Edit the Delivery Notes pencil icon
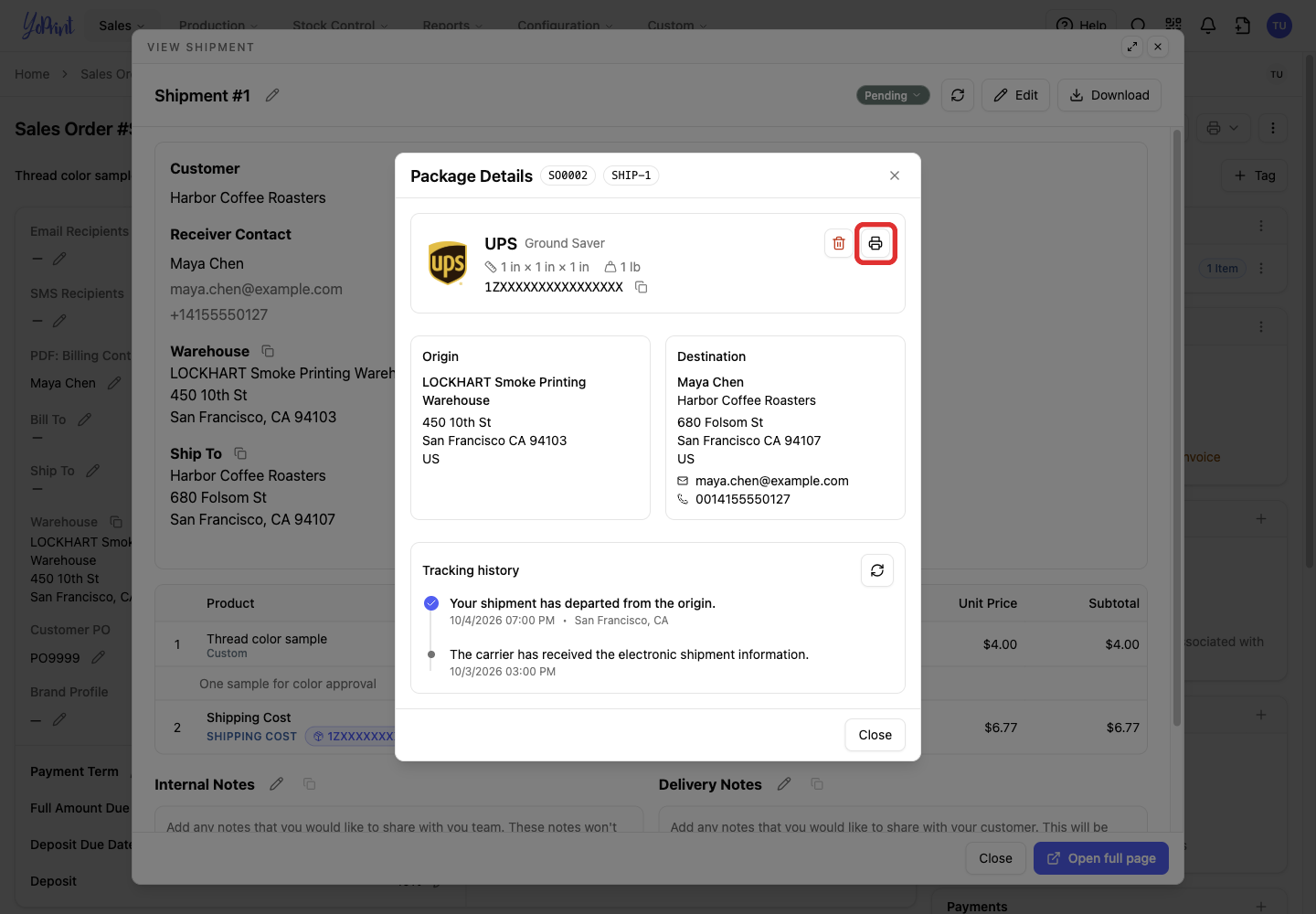The width and height of the screenshot is (1316, 914). (x=784, y=784)
